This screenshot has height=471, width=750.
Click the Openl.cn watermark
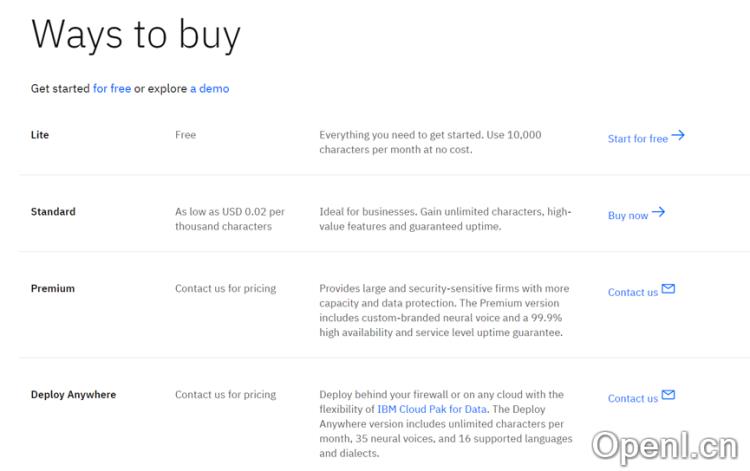[x=664, y=443]
